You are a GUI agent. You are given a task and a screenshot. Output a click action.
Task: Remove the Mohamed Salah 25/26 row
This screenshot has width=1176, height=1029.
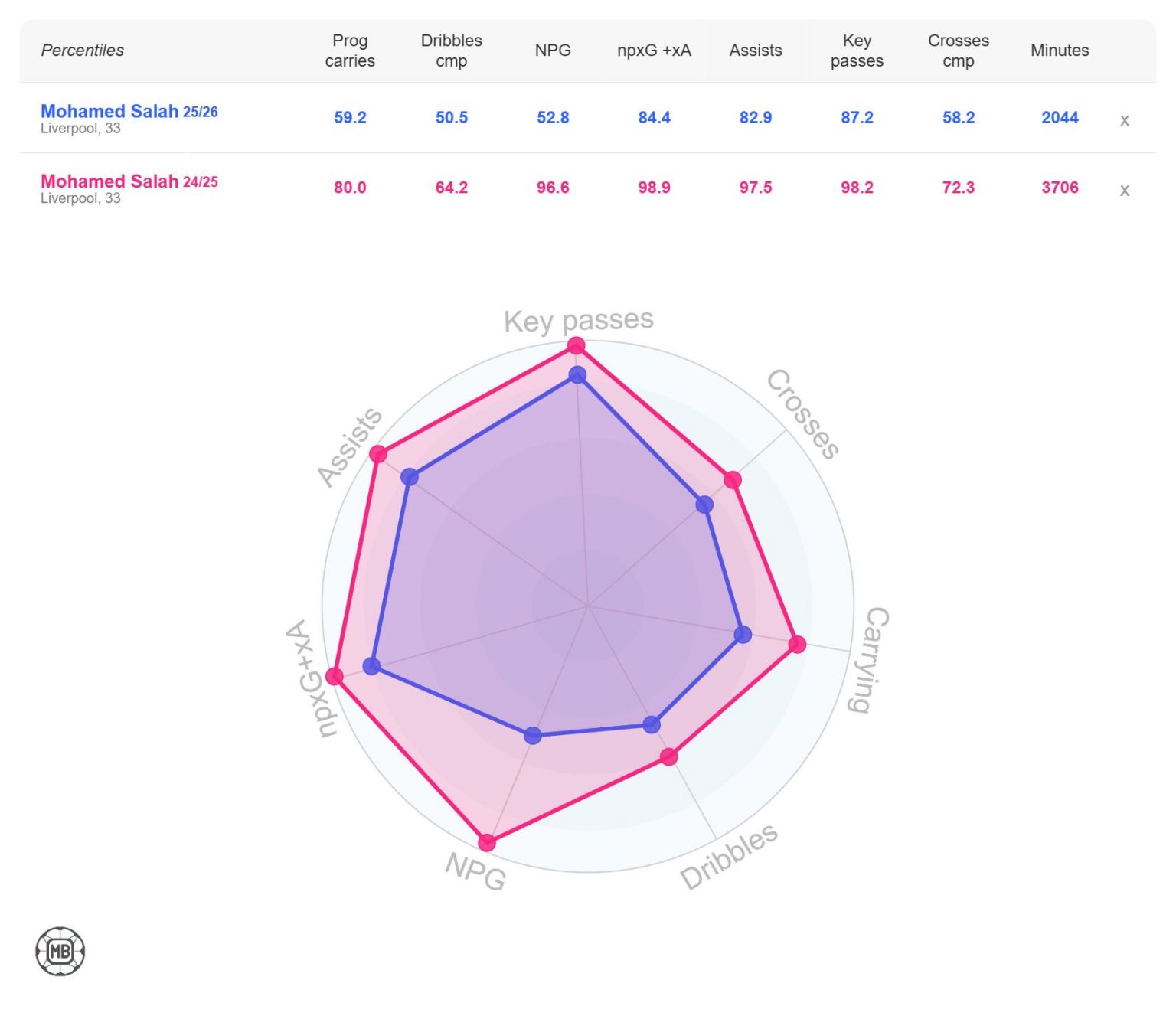[1124, 120]
